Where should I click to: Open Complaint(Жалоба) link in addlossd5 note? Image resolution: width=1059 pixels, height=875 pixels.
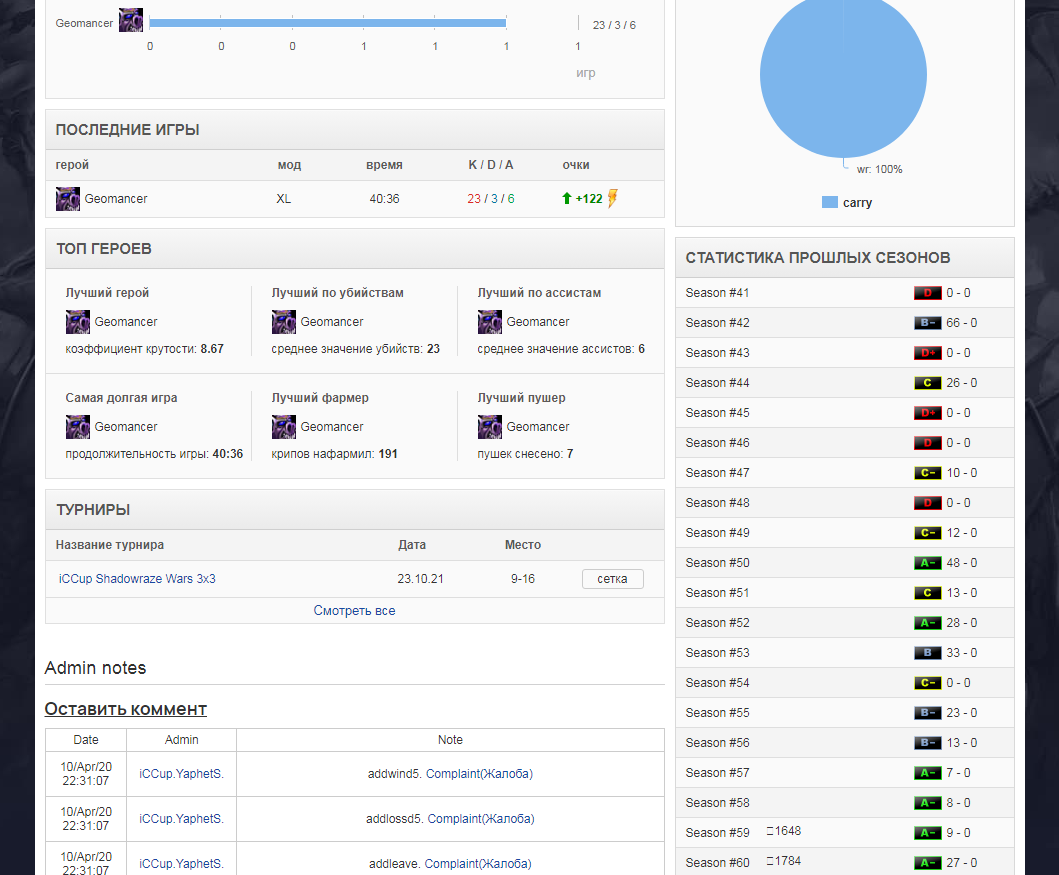481,819
